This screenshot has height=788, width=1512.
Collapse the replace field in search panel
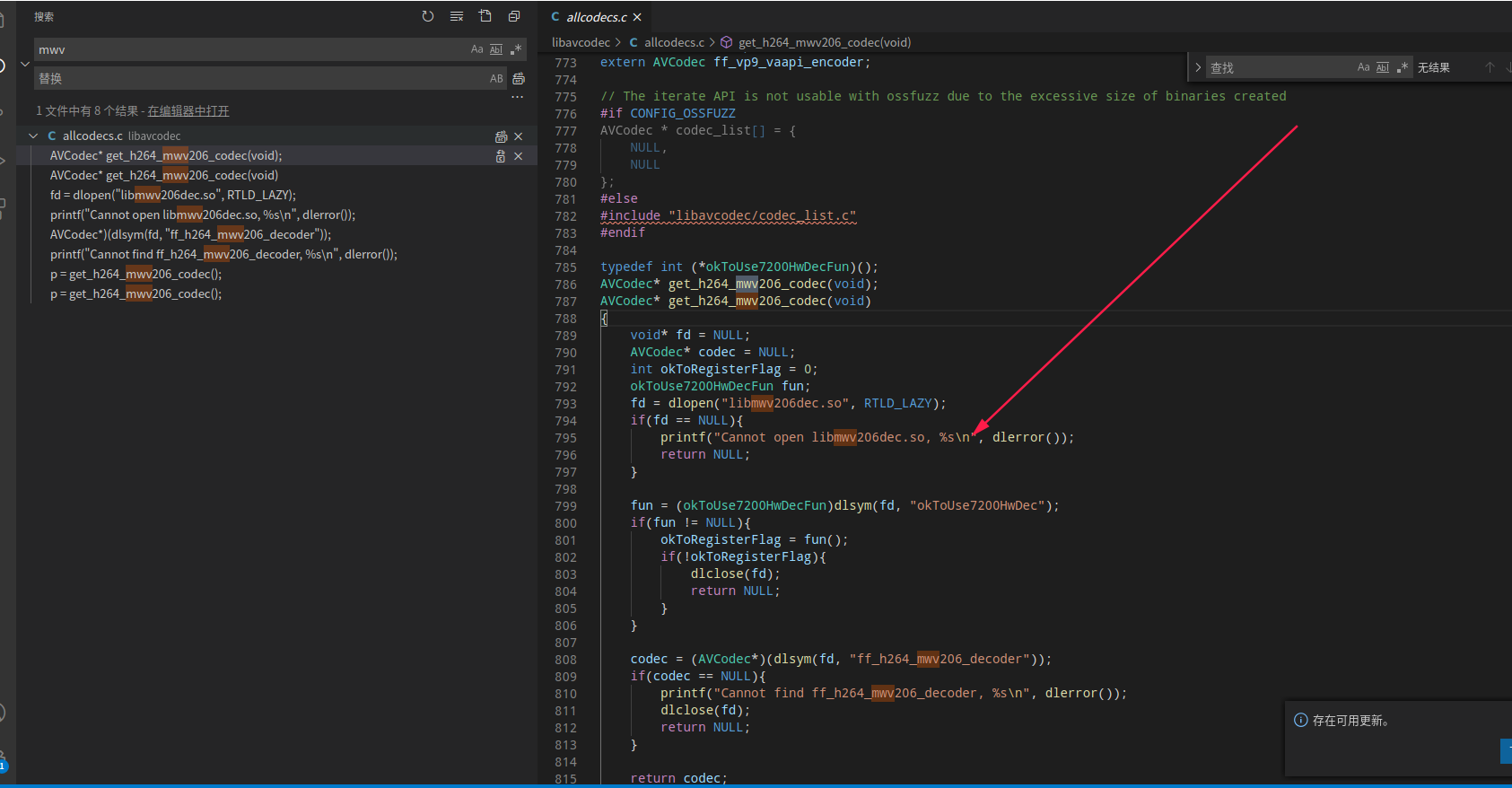click(x=25, y=65)
